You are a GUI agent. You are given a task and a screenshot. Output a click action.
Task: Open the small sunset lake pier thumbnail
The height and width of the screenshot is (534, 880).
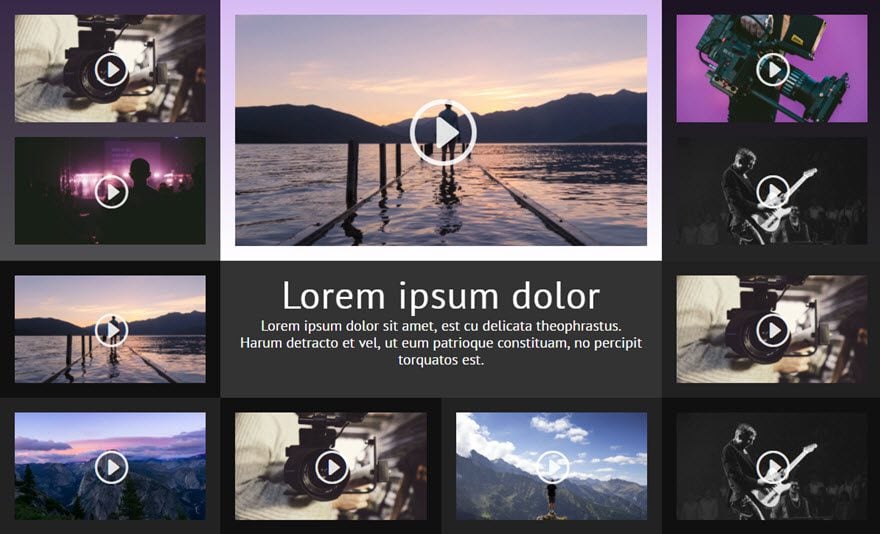110,329
